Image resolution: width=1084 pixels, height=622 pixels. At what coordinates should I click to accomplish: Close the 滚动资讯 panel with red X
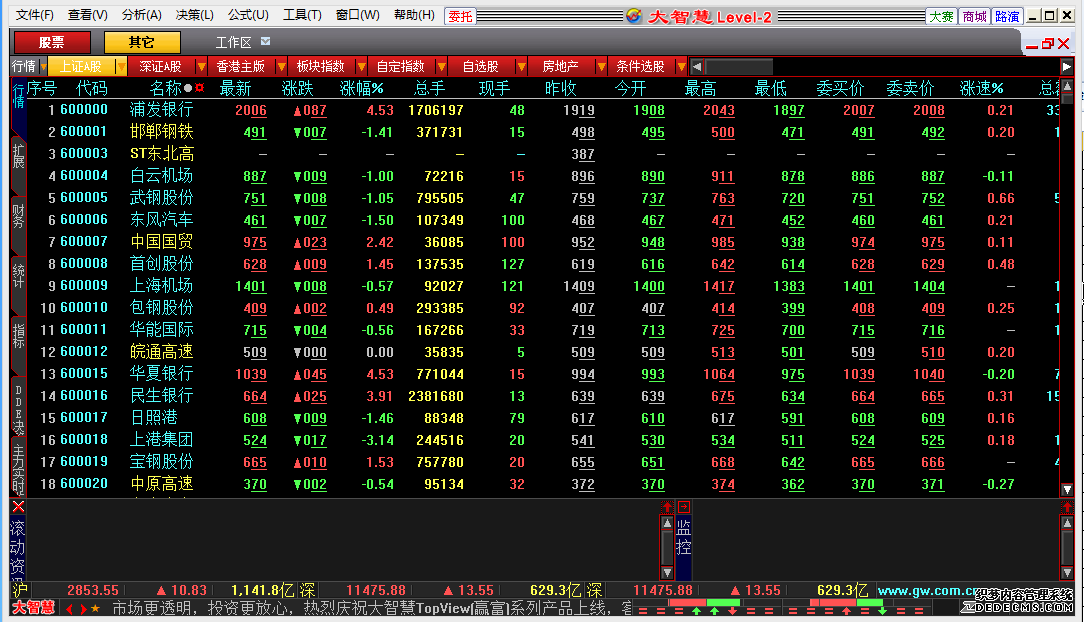[x=19, y=507]
